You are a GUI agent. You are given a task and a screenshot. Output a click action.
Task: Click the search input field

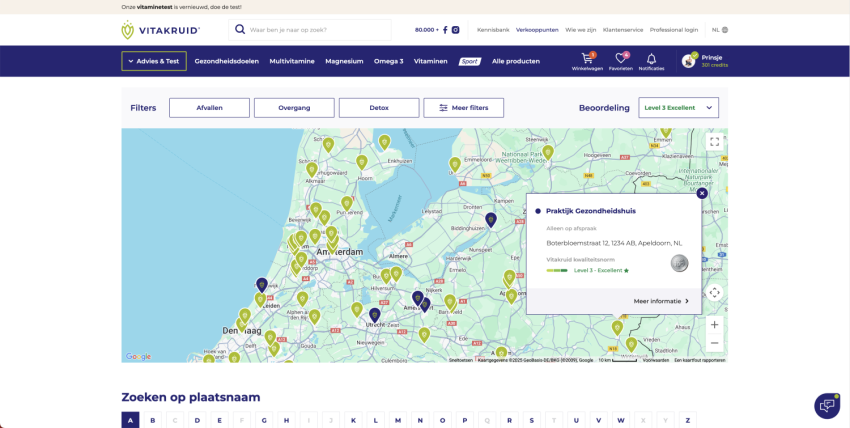click(318, 30)
